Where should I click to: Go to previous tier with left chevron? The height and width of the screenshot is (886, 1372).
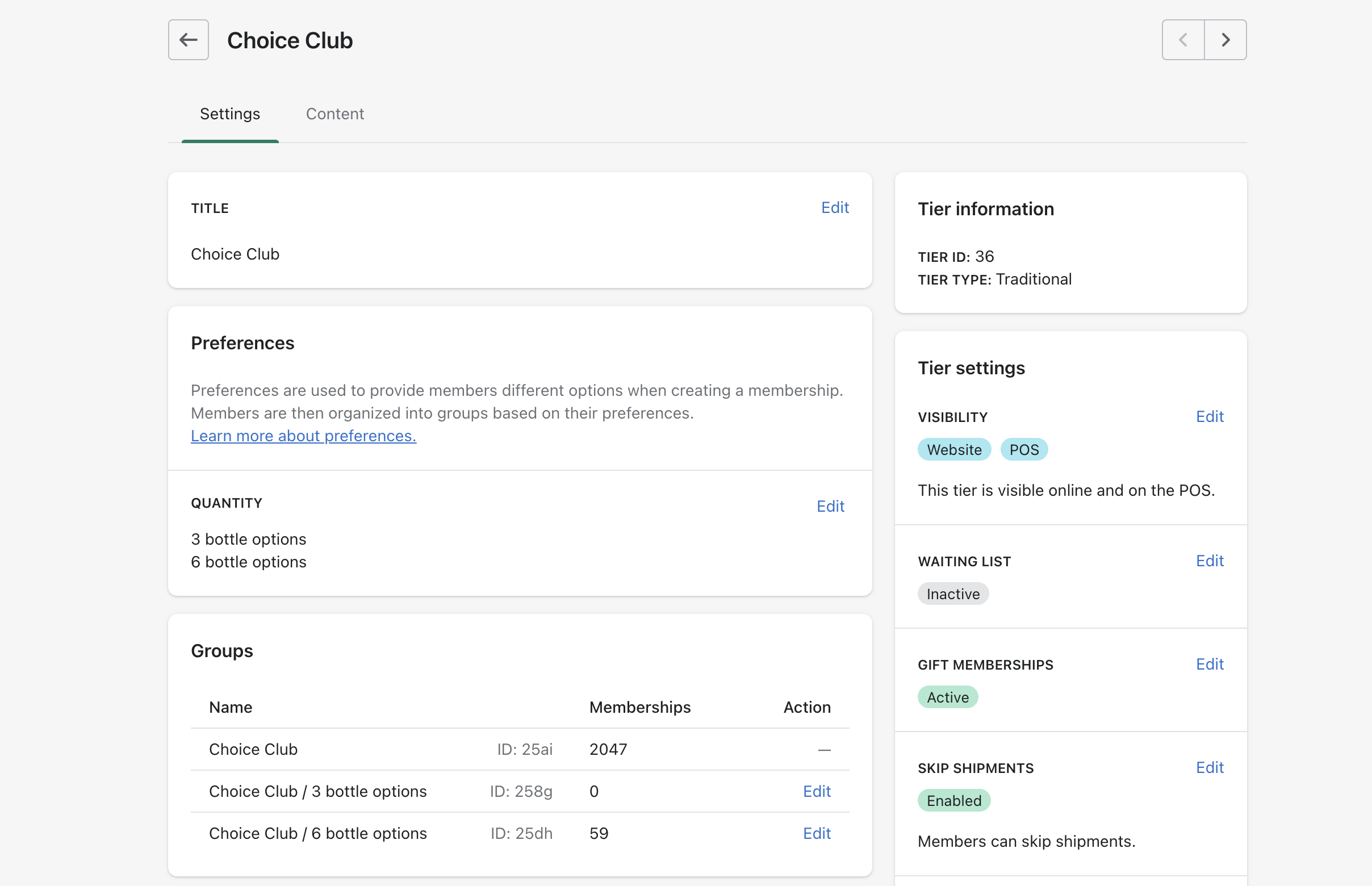tap(1183, 40)
